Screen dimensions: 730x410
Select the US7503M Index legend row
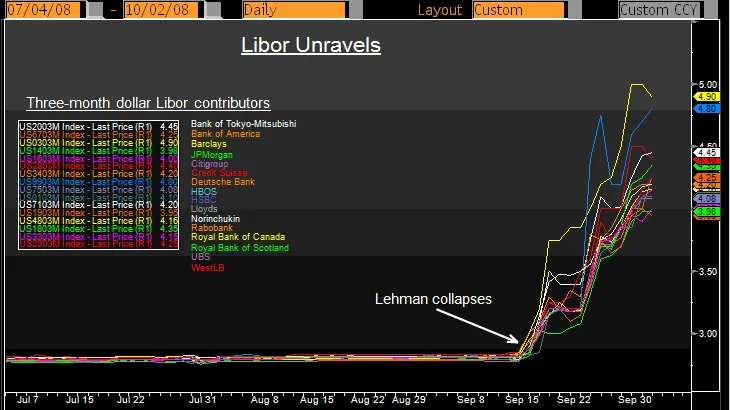98,189
